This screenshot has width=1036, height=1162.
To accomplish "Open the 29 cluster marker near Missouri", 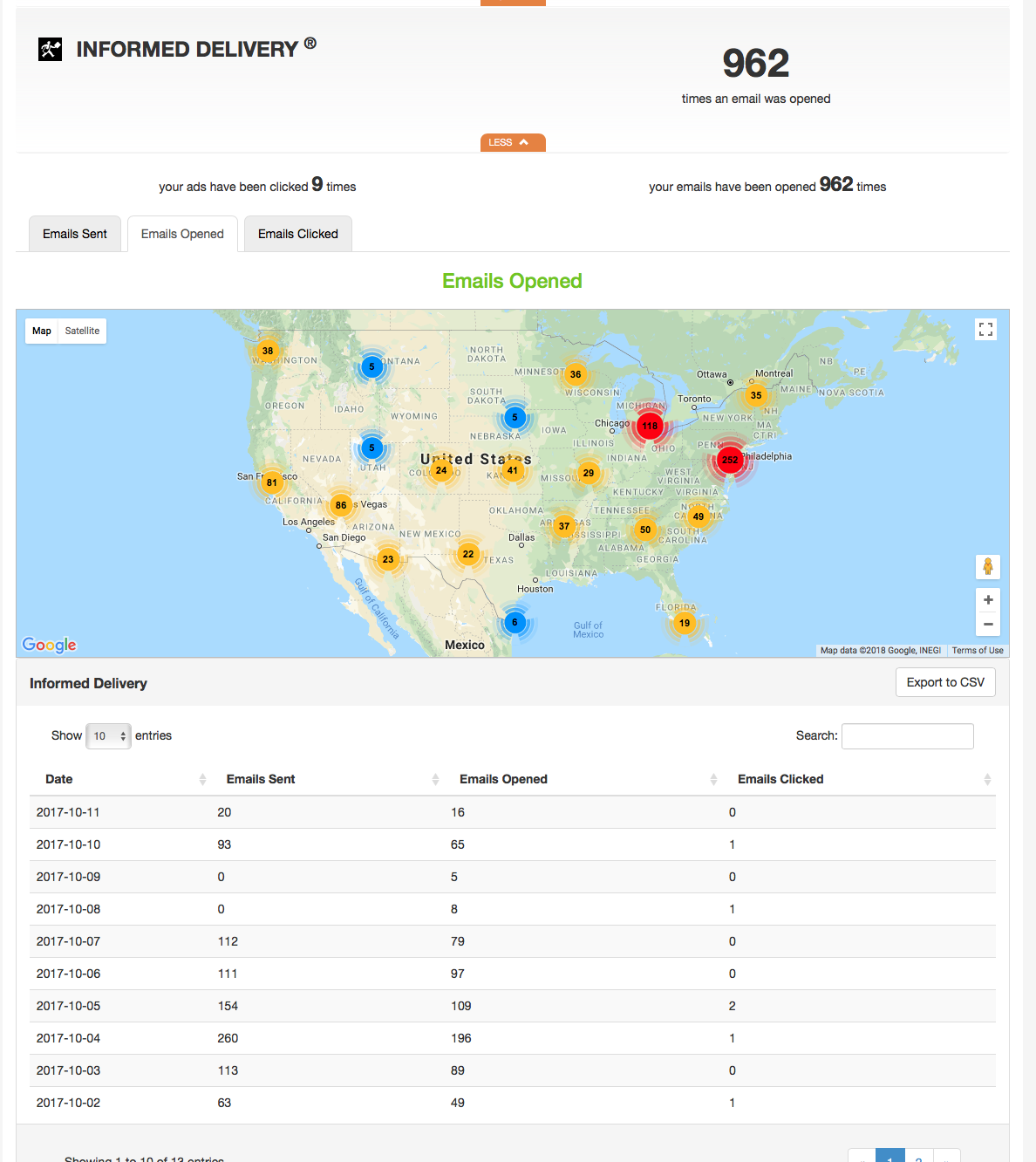I will coord(589,473).
